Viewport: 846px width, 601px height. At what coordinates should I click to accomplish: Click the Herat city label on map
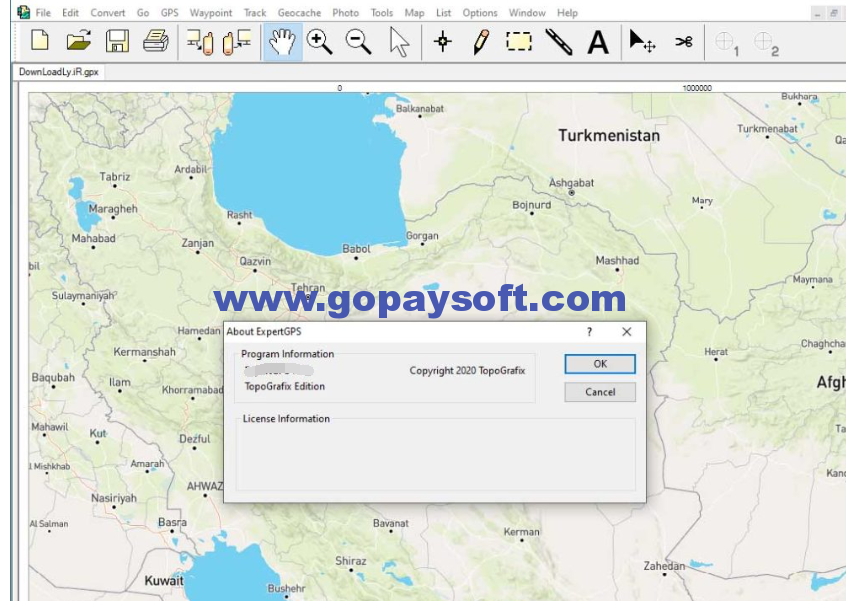coord(716,352)
